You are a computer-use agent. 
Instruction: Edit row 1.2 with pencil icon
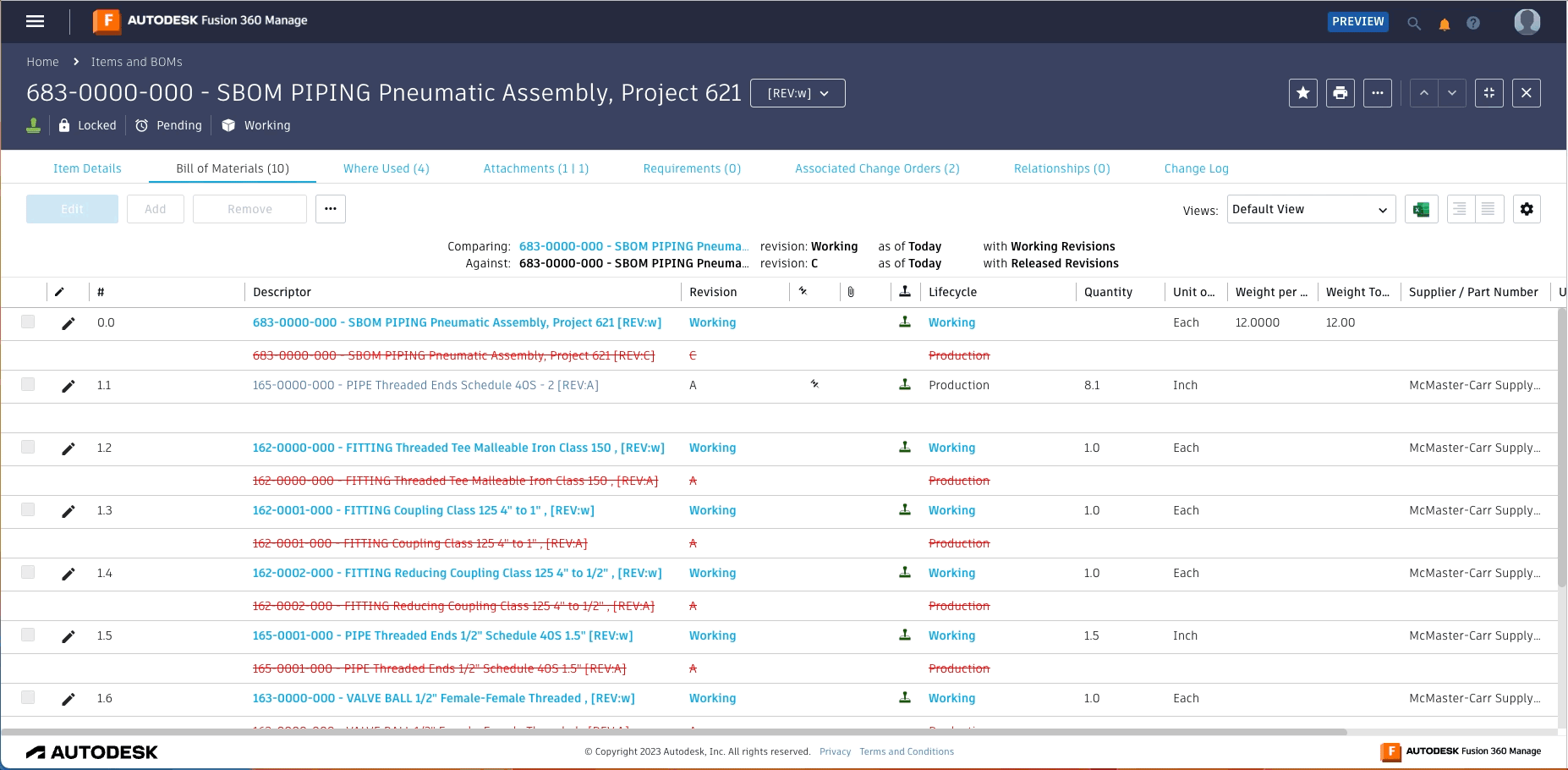click(69, 448)
